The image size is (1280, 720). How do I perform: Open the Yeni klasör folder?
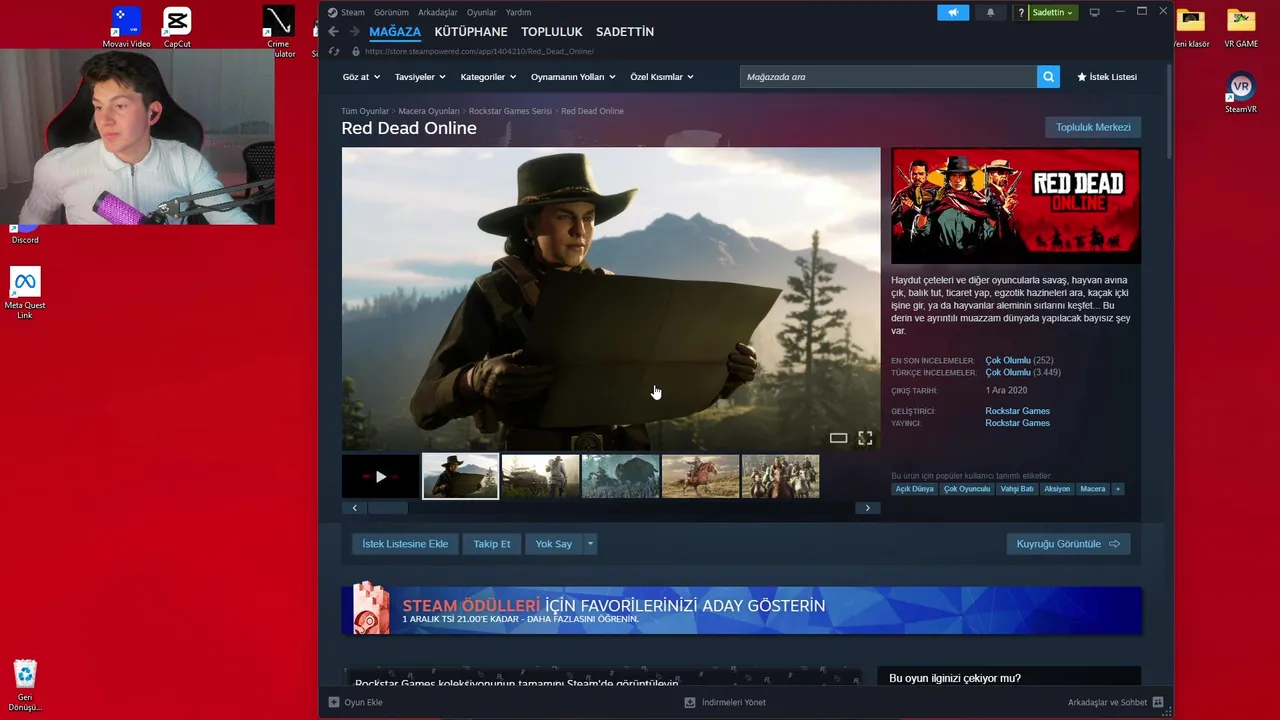1191,28
